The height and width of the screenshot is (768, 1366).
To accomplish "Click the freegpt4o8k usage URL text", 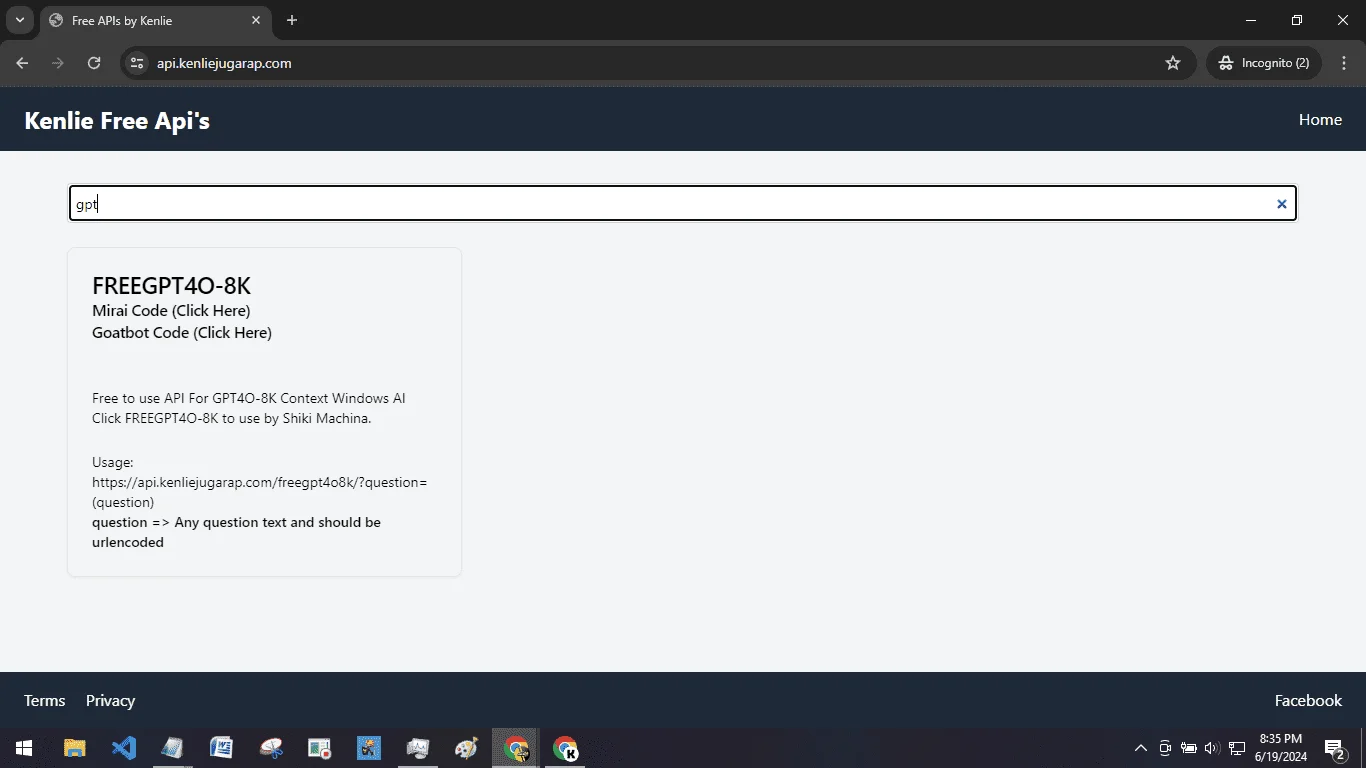I will click(x=260, y=492).
